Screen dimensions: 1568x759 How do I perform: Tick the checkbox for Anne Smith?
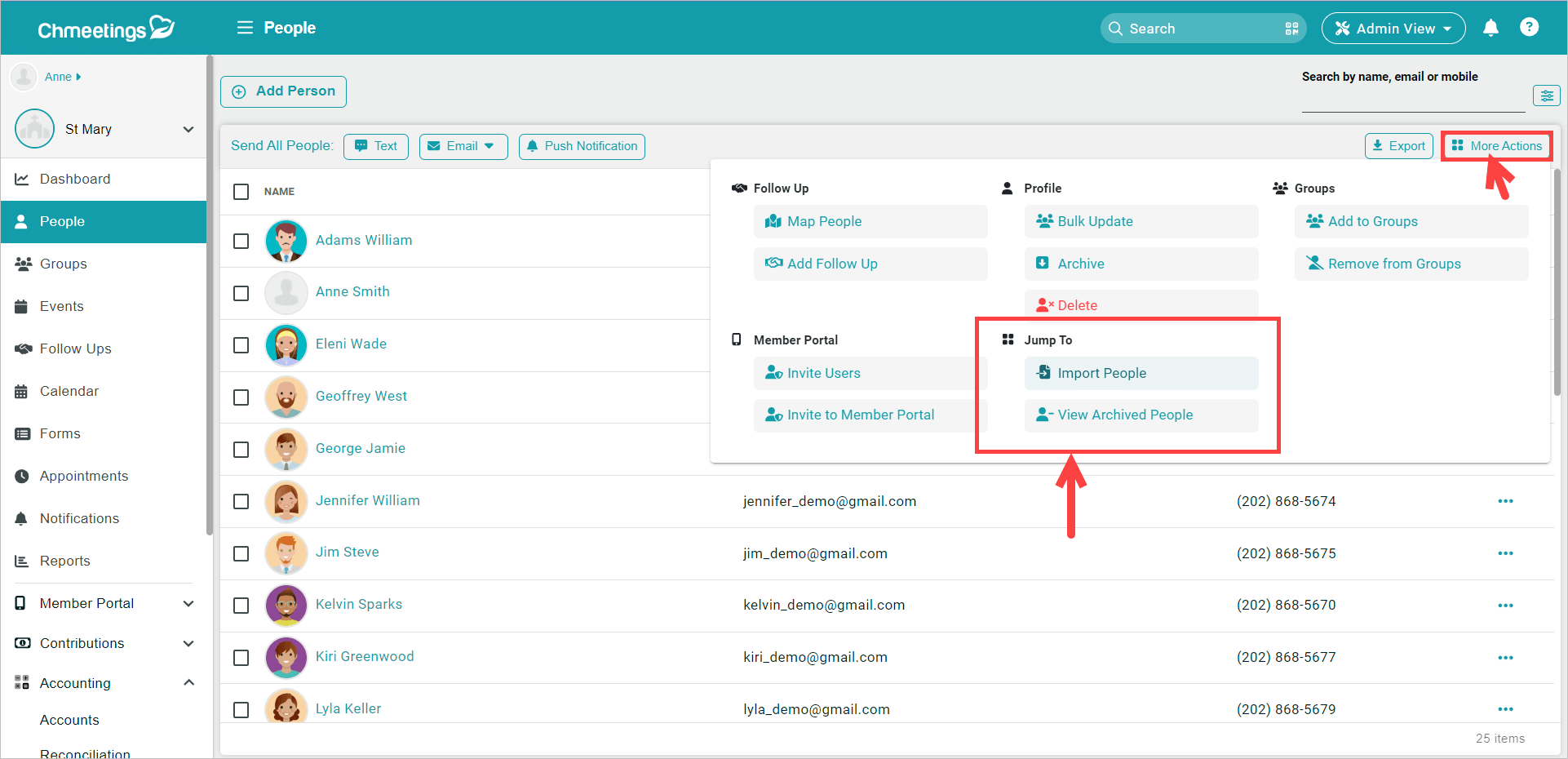click(x=241, y=293)
